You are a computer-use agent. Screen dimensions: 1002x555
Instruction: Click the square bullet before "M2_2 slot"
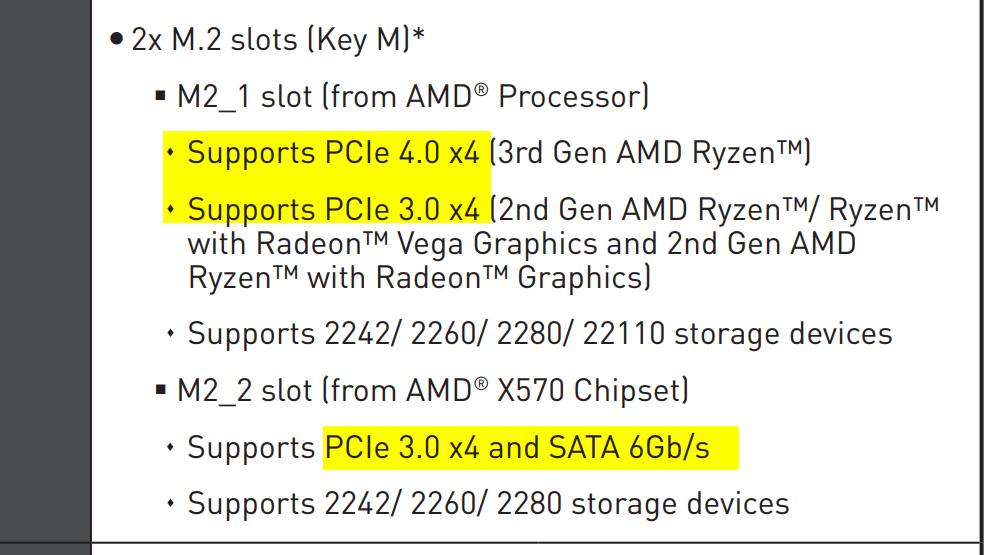[x=160, y=390]
